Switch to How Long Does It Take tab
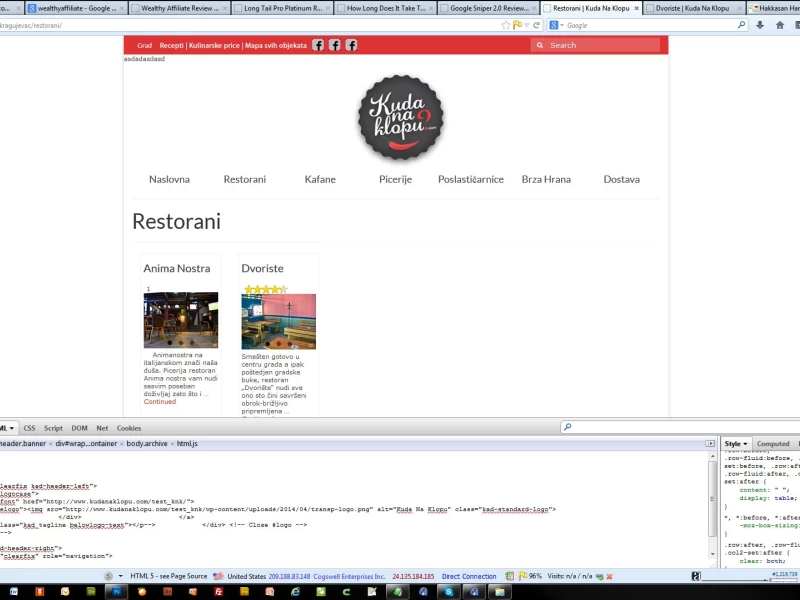The height and width of the screenshot is (600, 800). pos(385,8)
